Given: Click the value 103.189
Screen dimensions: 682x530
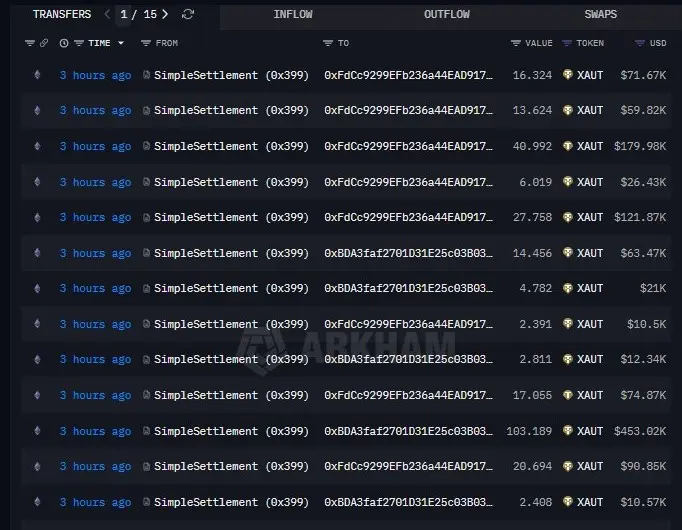Looking at the screenshot, I should click(x=529, y=431).
